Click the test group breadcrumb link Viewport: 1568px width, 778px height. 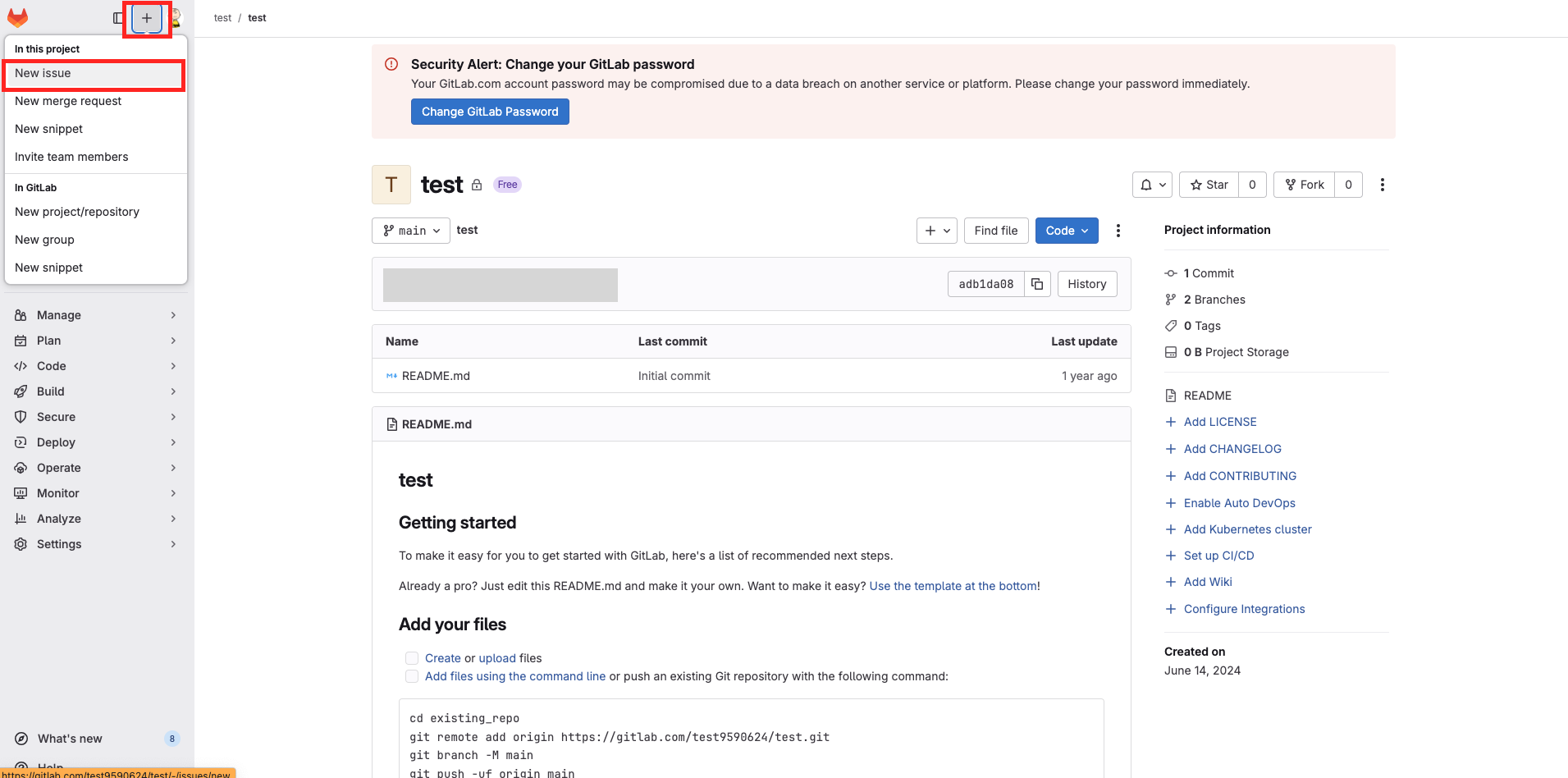pos(222,18)
